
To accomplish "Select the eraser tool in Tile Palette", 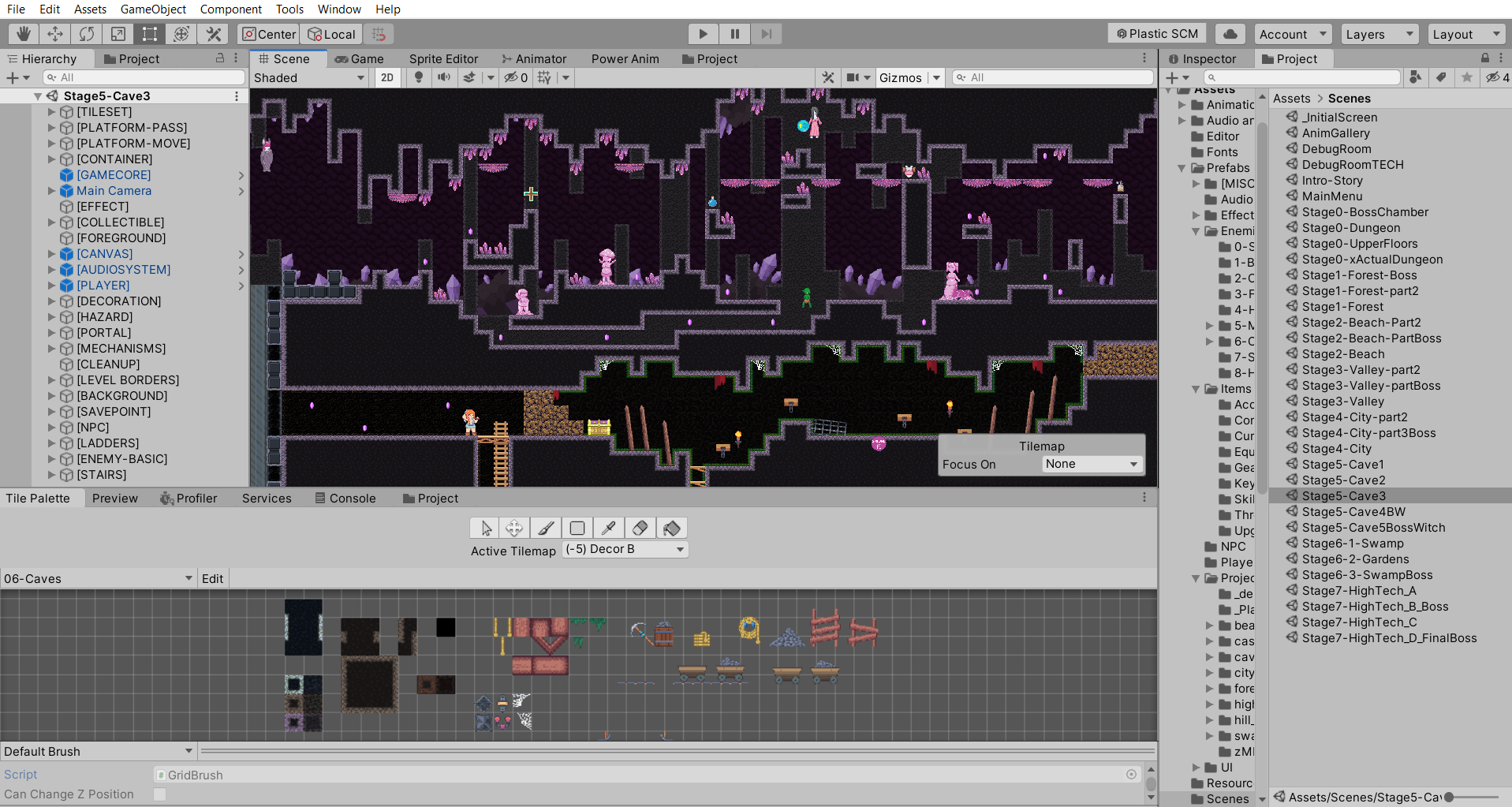I will coord(640,528).
